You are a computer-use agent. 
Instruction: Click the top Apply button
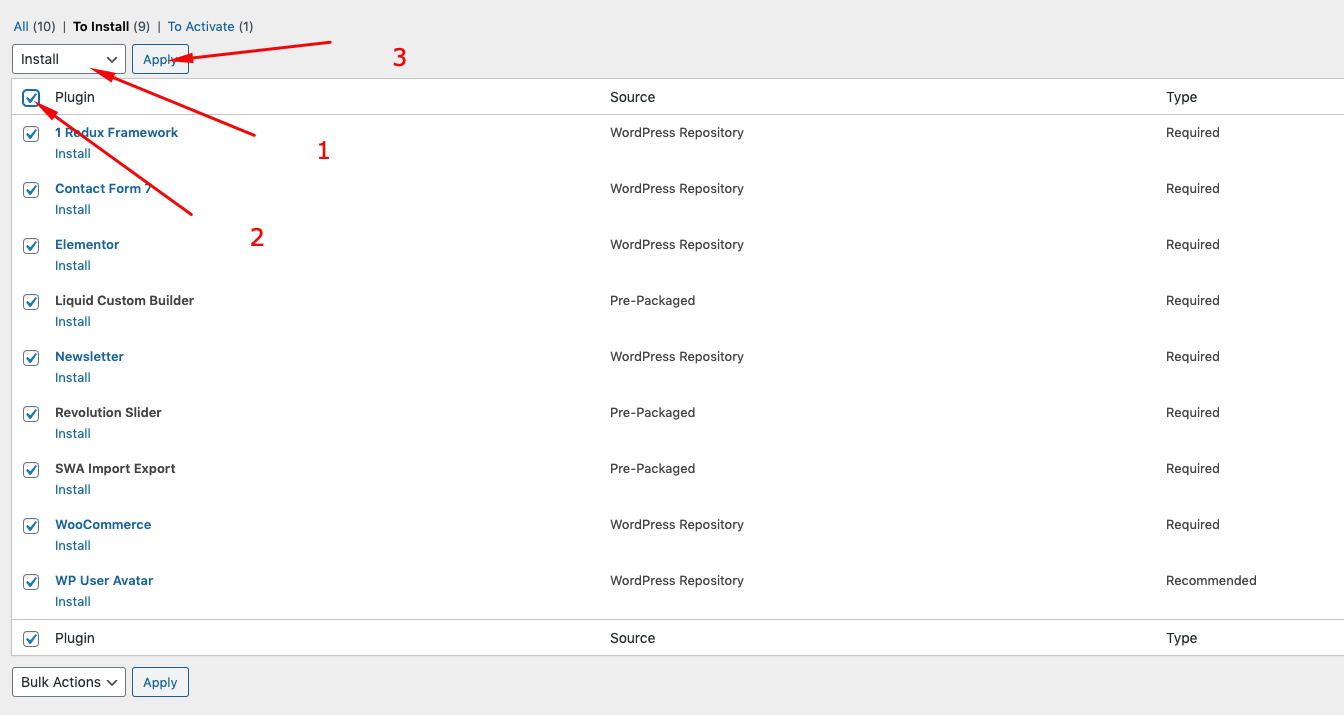[160, 59]
